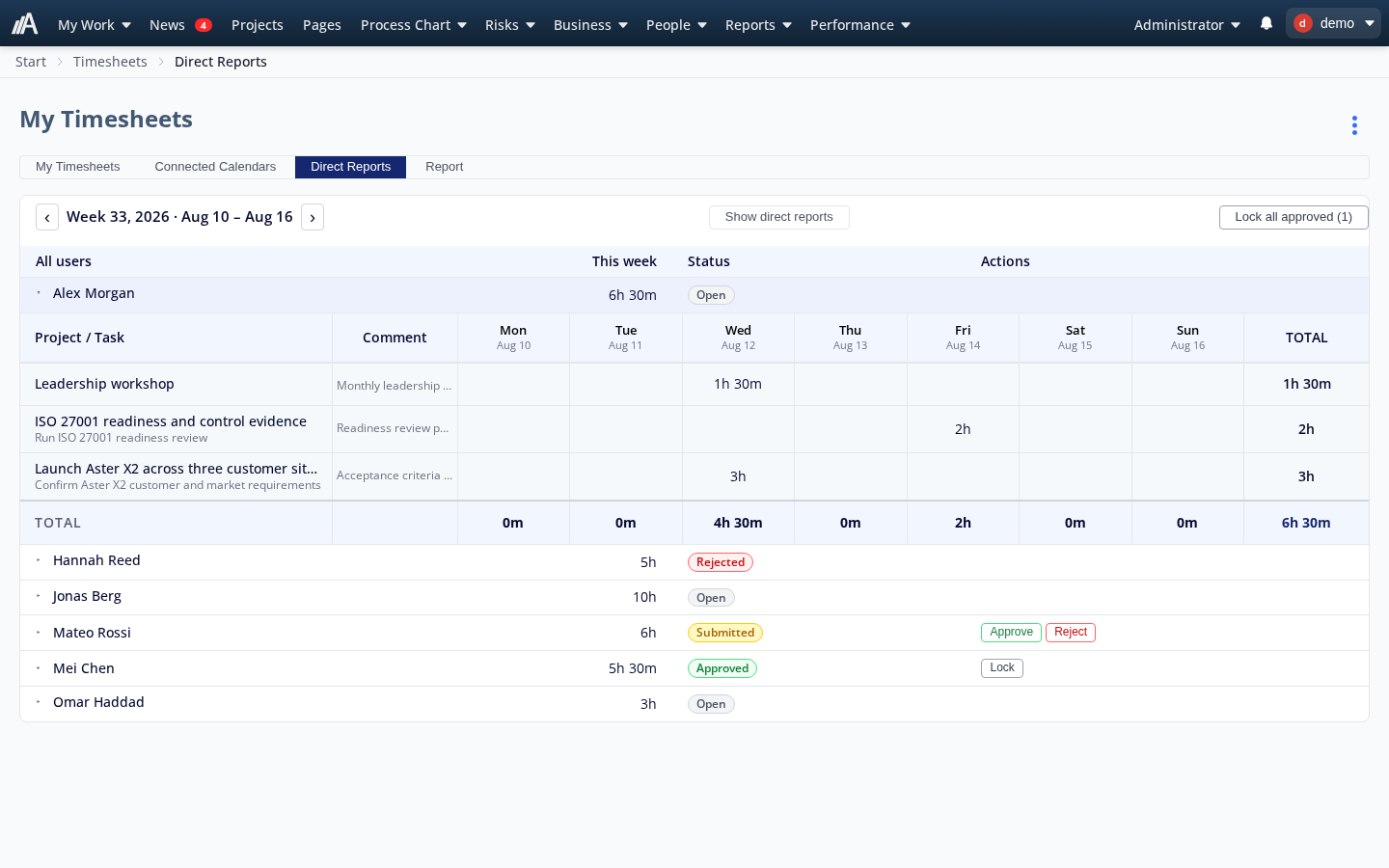Open the Process Chart menu
Image resolution: width=1389 pixels, height=868 pixels.
(x=413, y=24)
